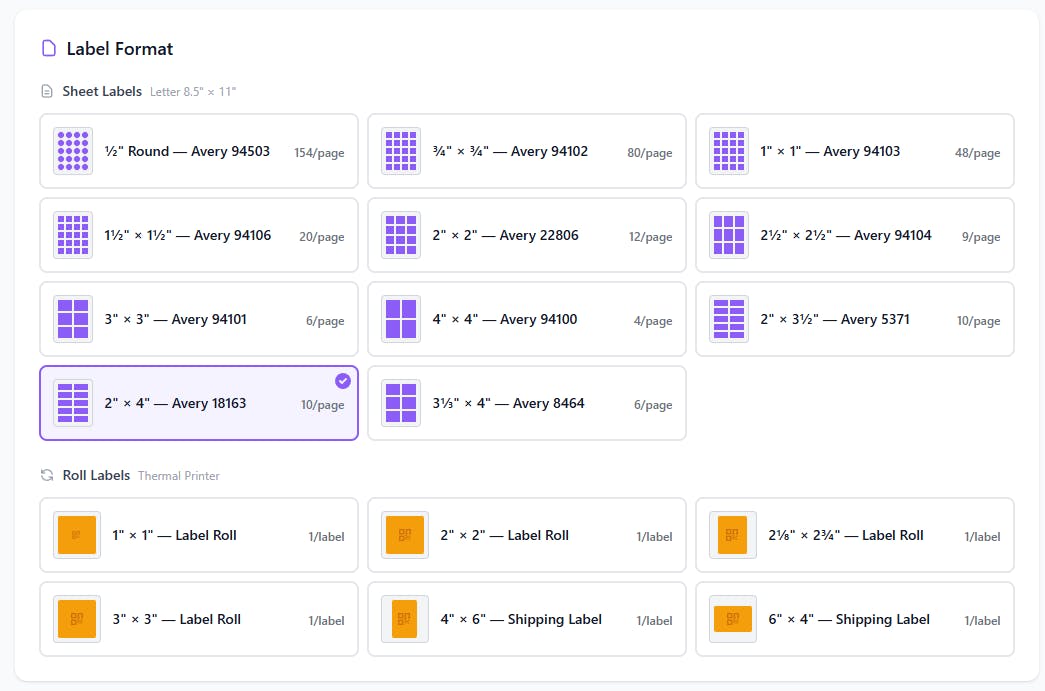This screenshot has width=1045, height=691.
Task: Pick 4" × 4" — Avery 94100 format
Action: point(526,319)
